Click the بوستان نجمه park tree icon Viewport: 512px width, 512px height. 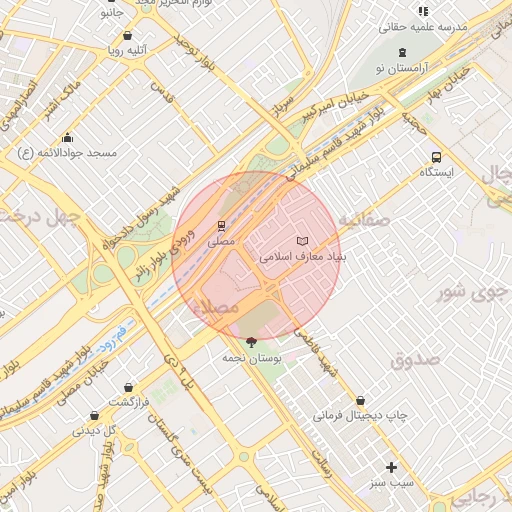pos(251,342)
